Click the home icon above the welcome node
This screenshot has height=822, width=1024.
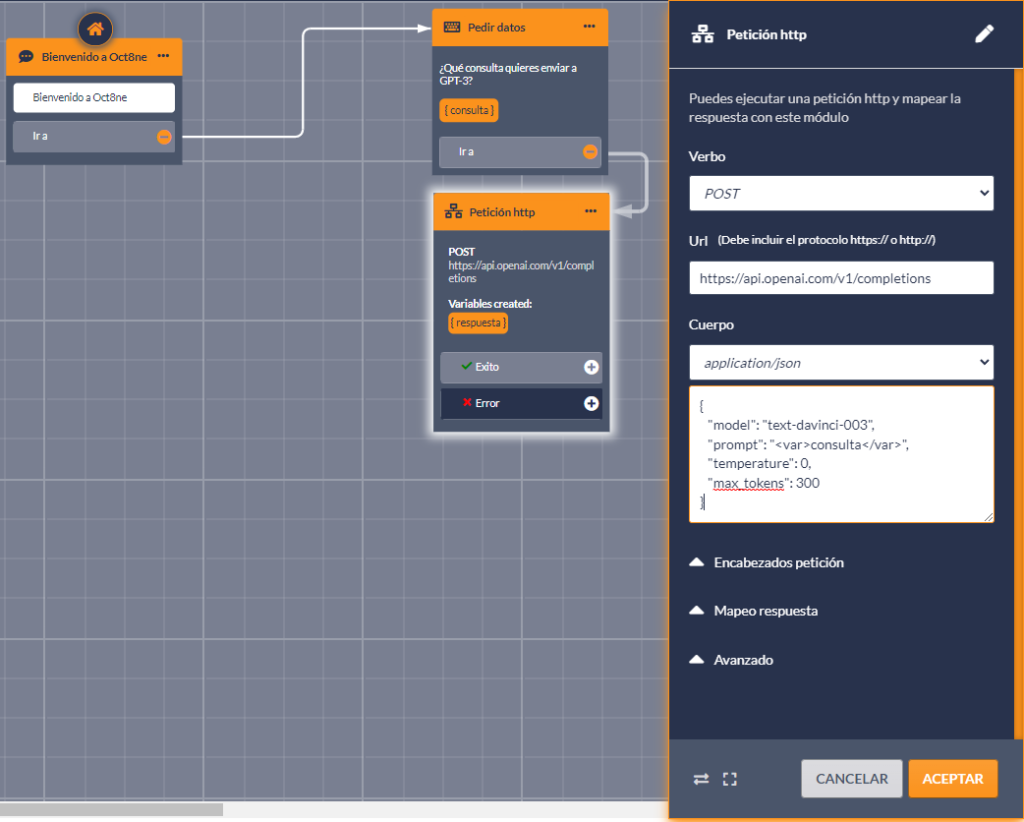(95, 29)
